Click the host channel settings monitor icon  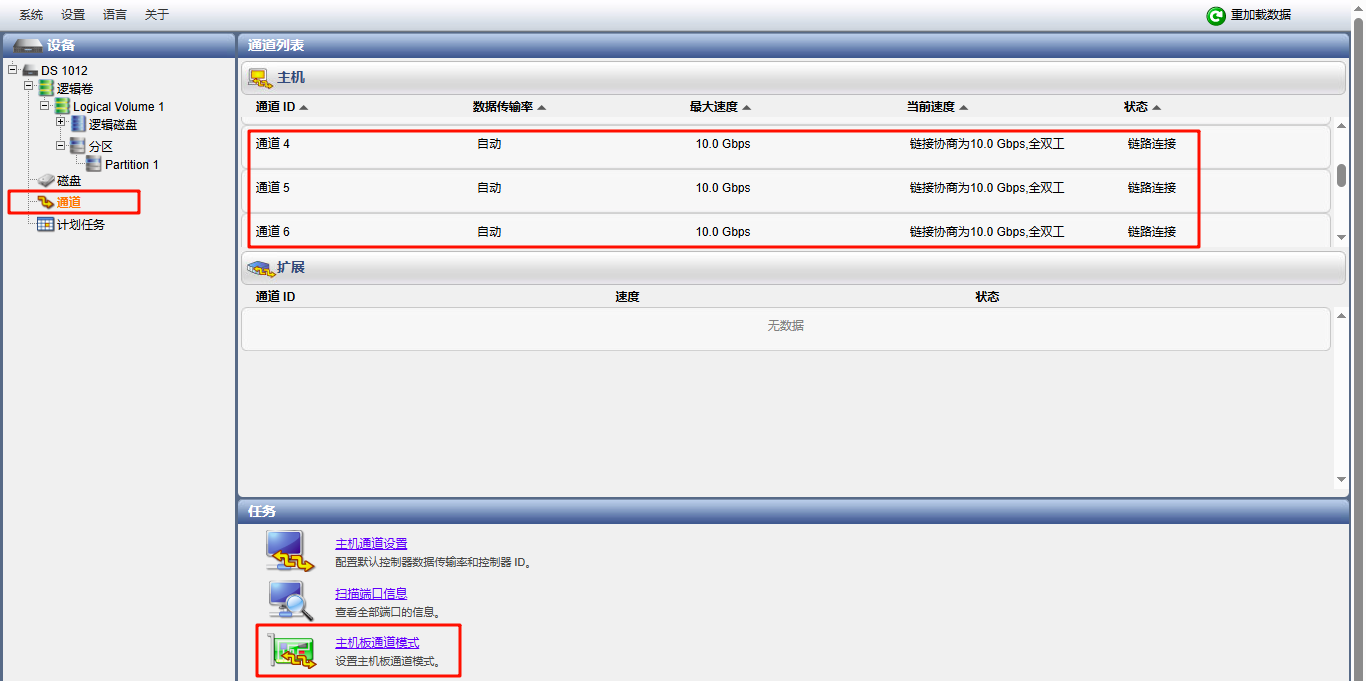tap(290, 550)
